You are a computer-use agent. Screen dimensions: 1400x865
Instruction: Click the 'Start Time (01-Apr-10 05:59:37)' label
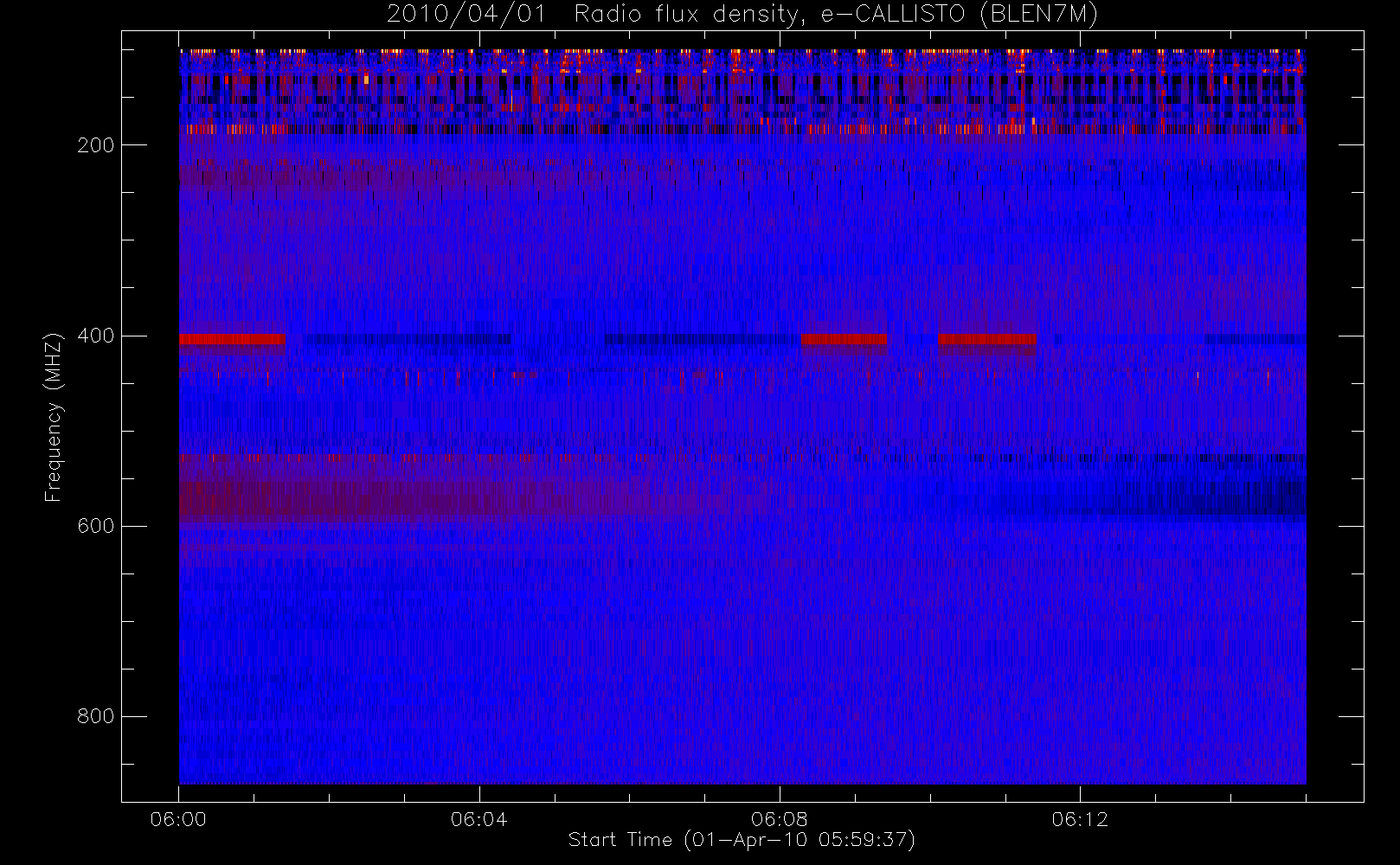(x=742, y=840)
